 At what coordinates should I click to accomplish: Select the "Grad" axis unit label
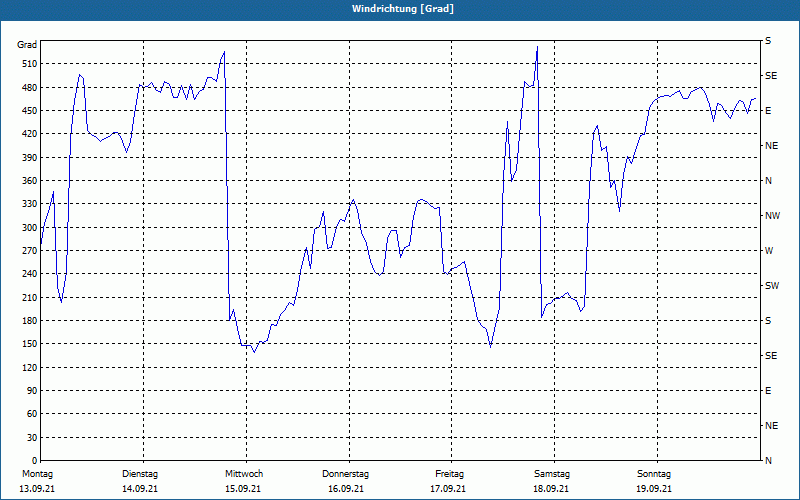(x=27, y=45)
